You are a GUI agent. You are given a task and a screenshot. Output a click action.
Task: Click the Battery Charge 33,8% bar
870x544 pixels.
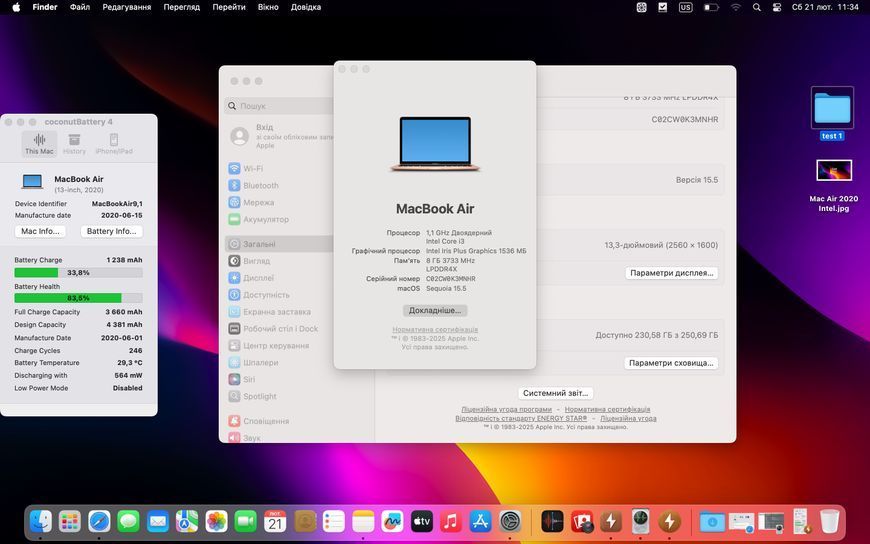78,273
